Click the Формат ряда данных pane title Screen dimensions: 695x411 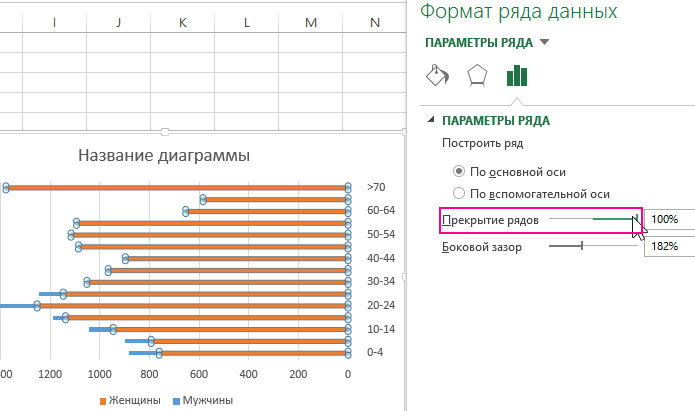(x=519, y=12)
